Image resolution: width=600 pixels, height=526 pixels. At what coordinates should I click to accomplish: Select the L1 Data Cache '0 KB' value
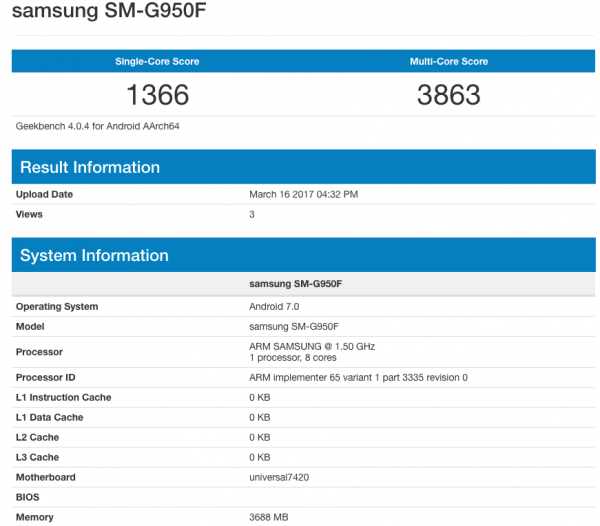[260, 417]
